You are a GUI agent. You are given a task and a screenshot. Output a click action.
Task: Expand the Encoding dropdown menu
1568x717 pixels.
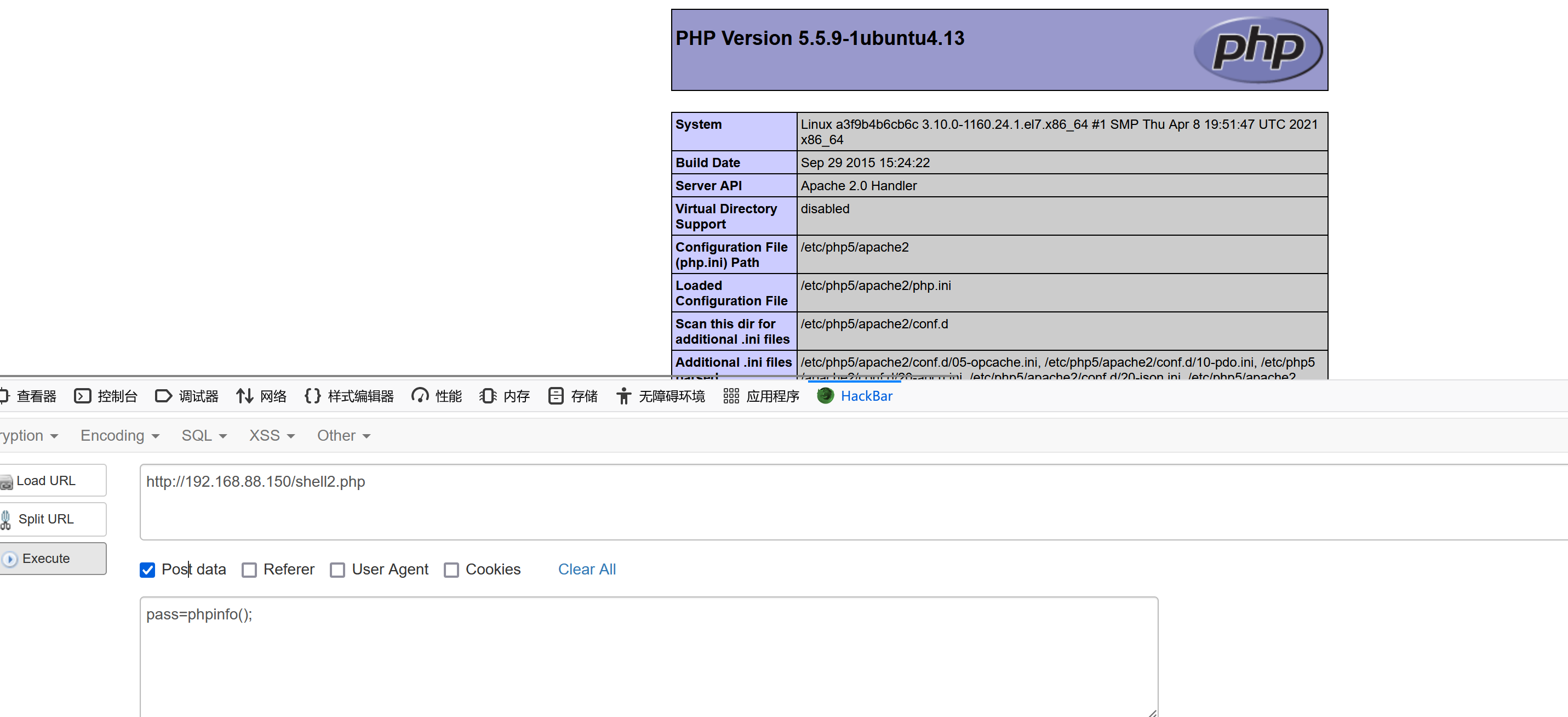tap(119, 436)
